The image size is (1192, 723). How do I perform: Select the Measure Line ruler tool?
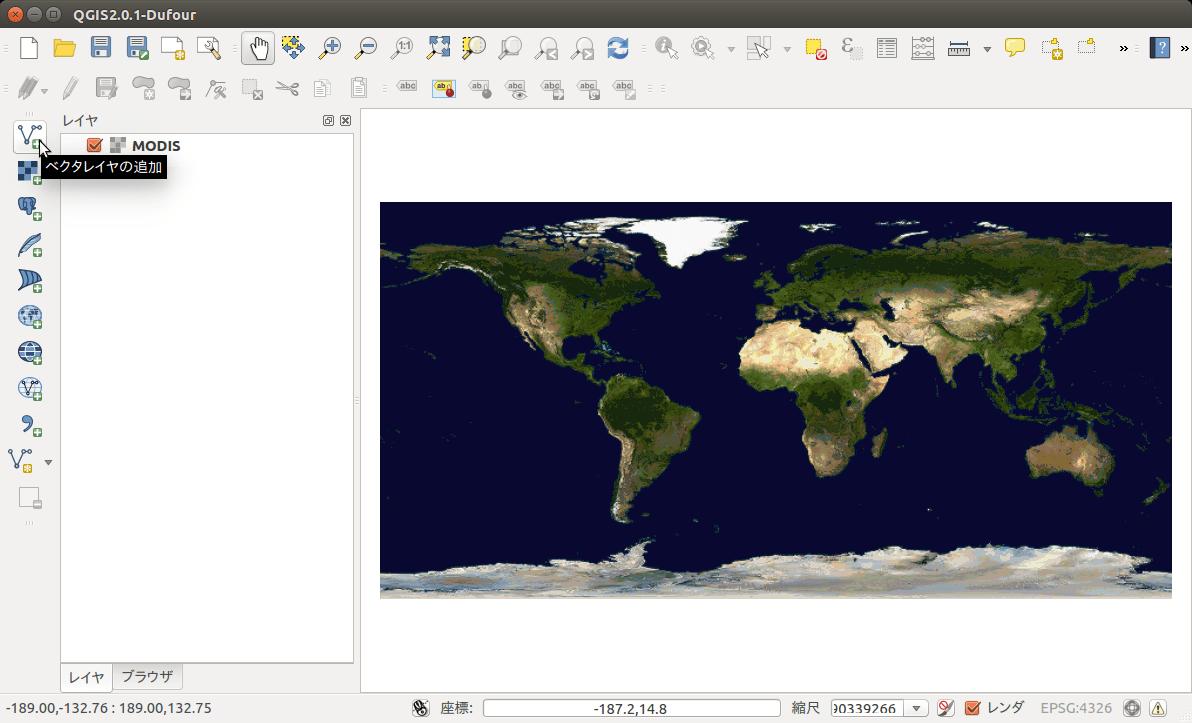(959, 48)
